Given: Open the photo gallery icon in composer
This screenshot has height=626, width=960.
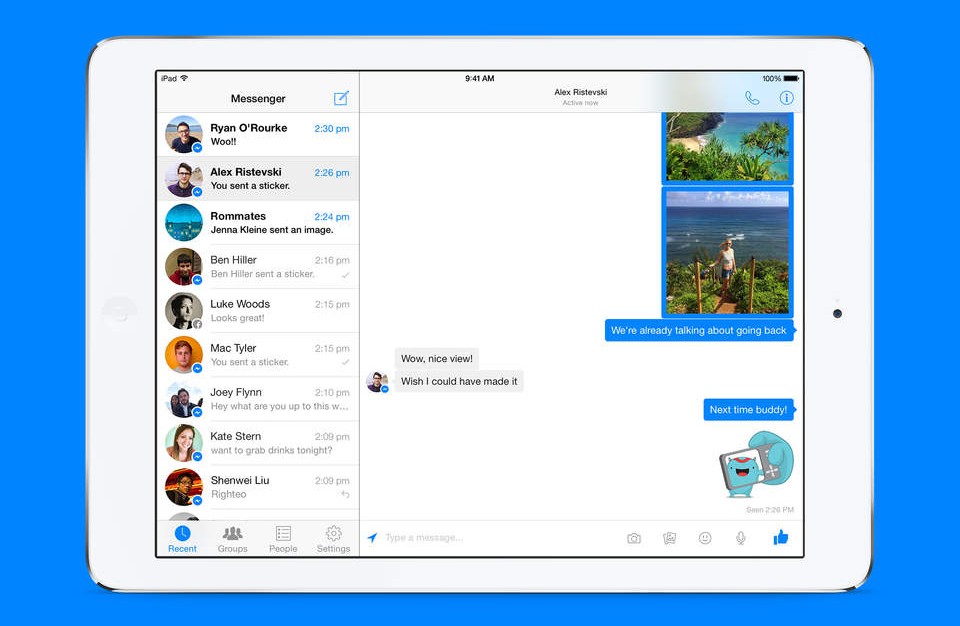Looking at the screenshot, I should click(669, 538).
